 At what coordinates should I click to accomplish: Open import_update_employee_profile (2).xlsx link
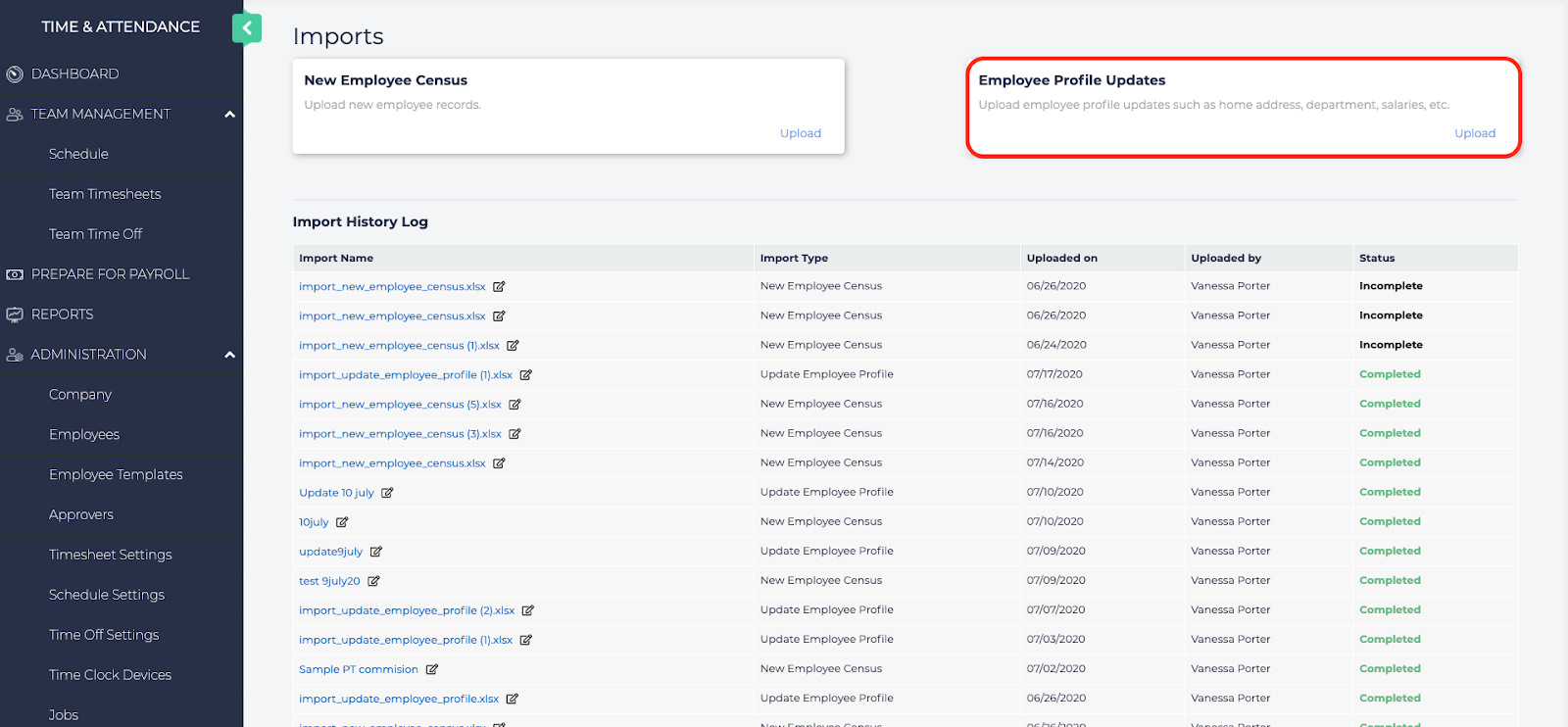407,610
